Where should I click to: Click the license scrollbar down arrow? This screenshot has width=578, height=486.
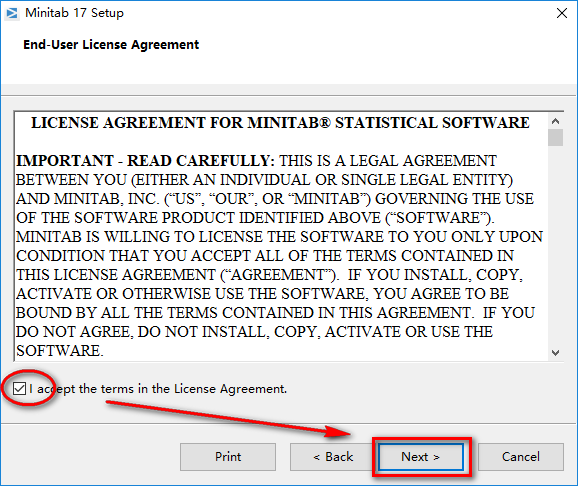(556, 353)
